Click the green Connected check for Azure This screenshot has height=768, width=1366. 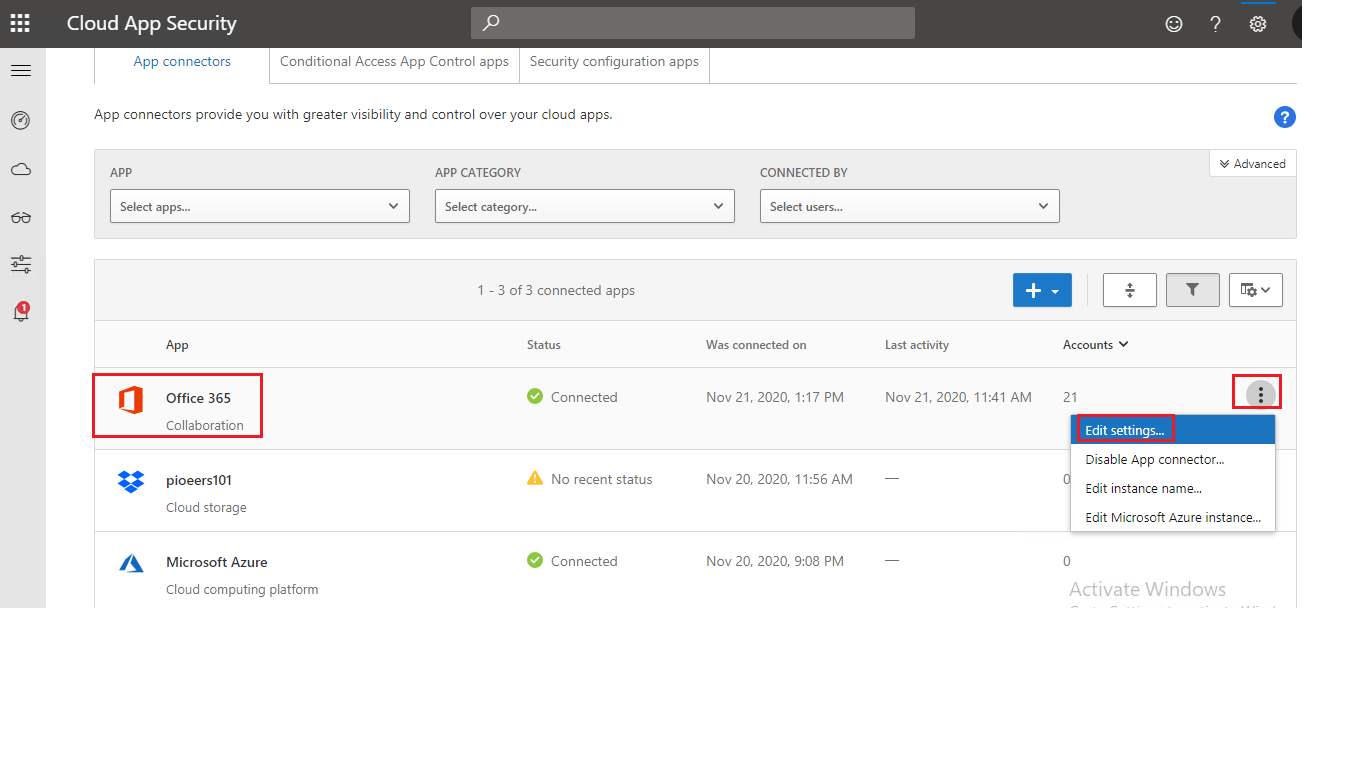pos(535,561)
